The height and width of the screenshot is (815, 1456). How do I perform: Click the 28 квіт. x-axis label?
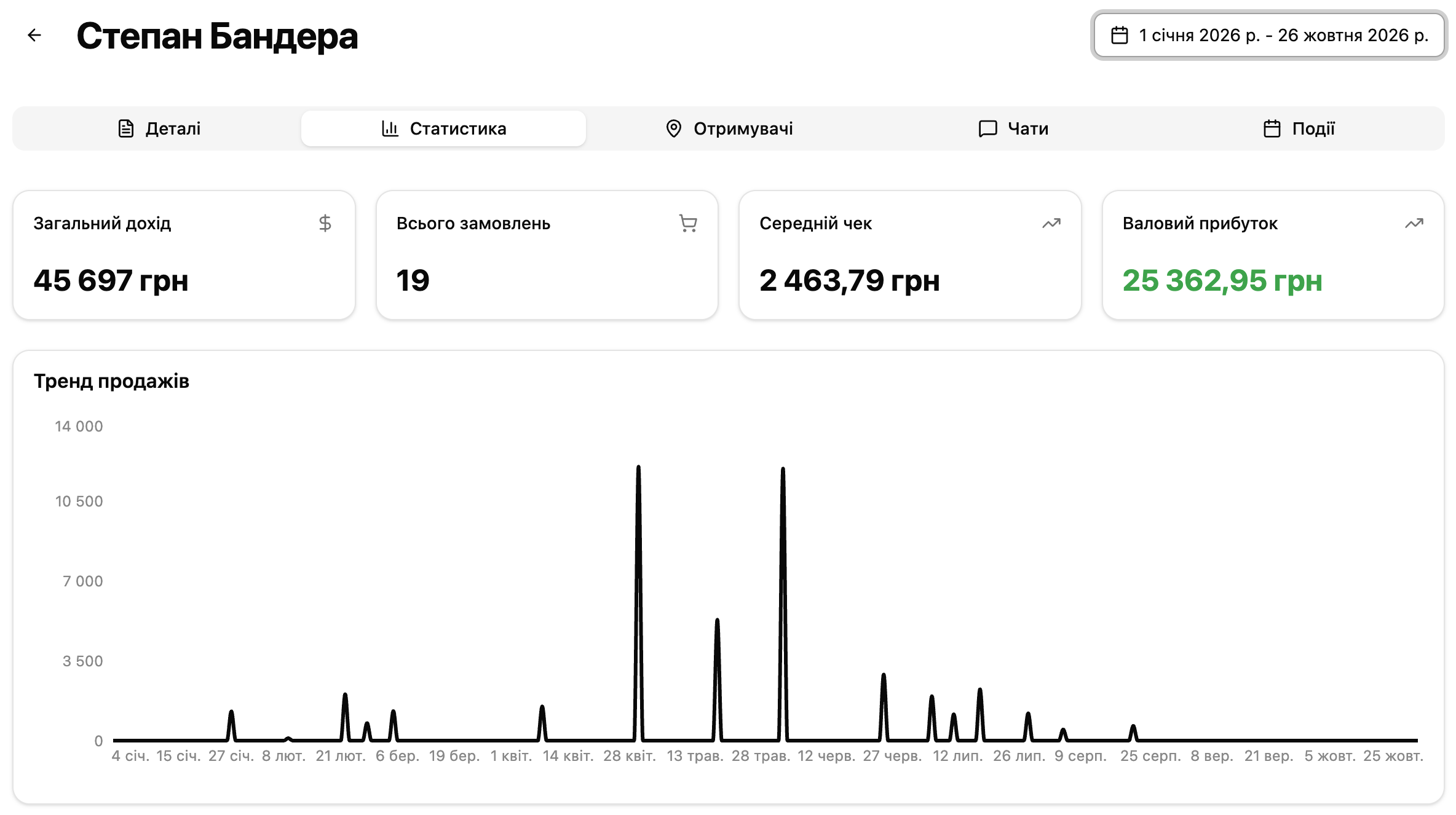pos(629,756)
